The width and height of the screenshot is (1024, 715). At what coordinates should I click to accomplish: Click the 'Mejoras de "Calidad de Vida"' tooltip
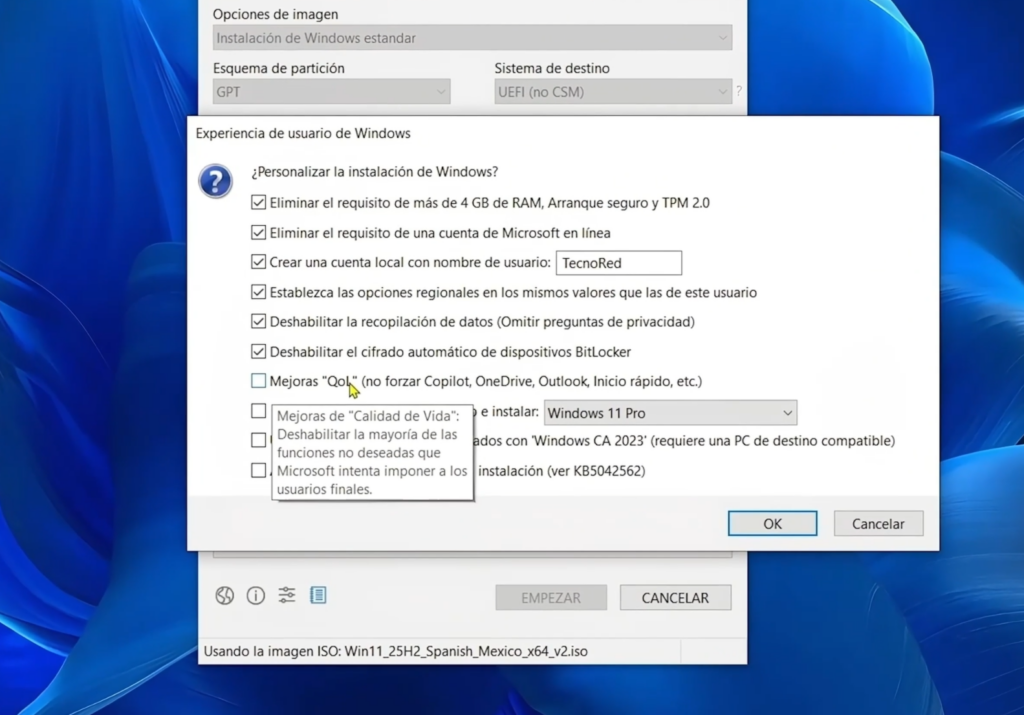(373, 453)
